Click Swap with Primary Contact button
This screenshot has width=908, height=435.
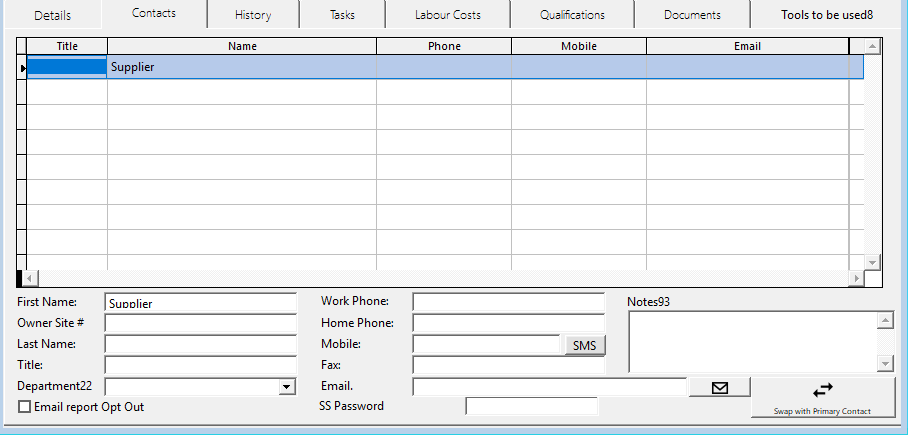[822, 397]
